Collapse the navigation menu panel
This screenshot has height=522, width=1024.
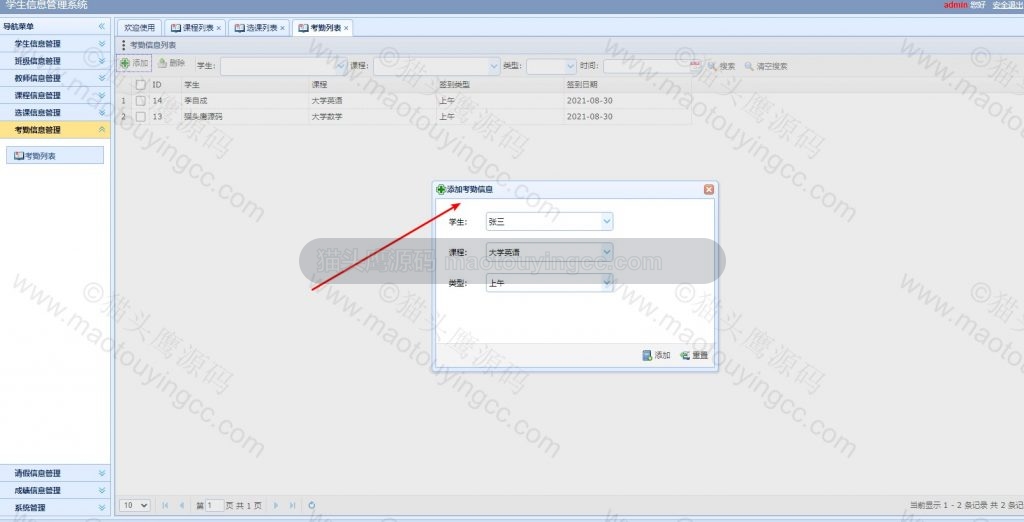point(101,26)
